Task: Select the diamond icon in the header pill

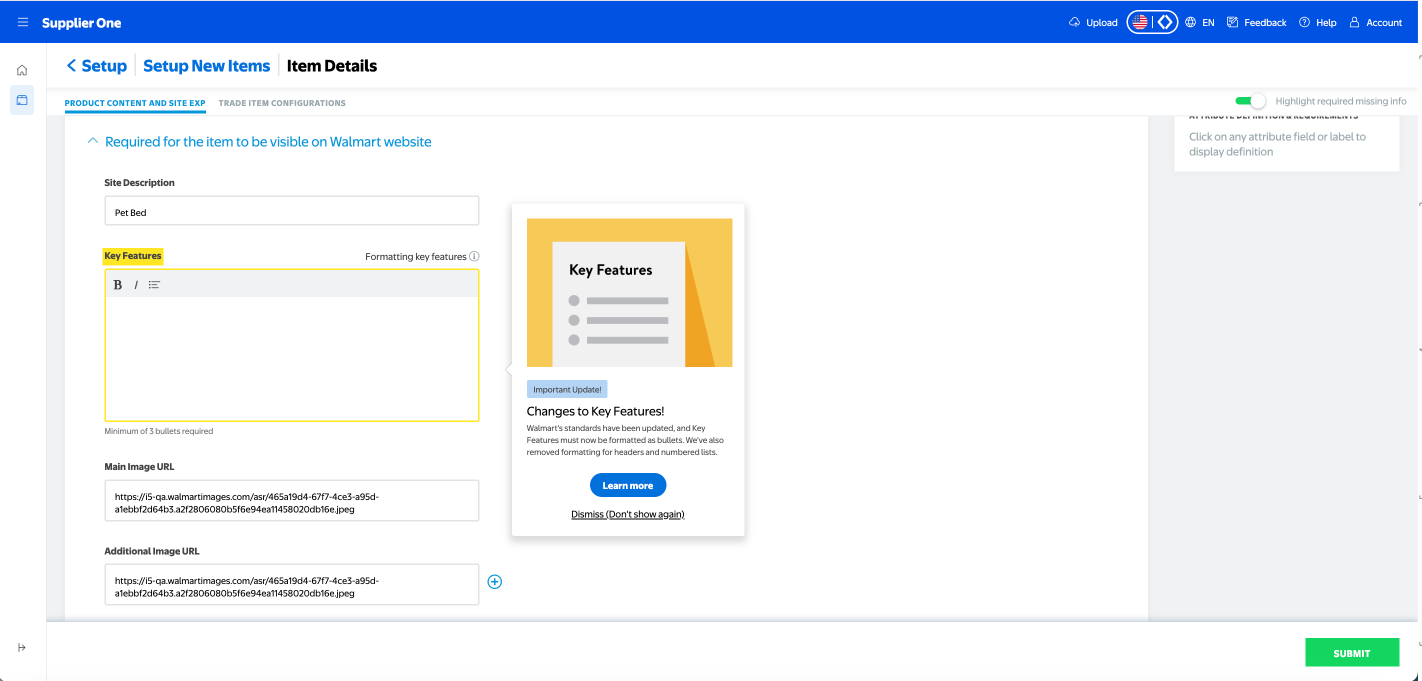Action: click(x=1164, y=22)
